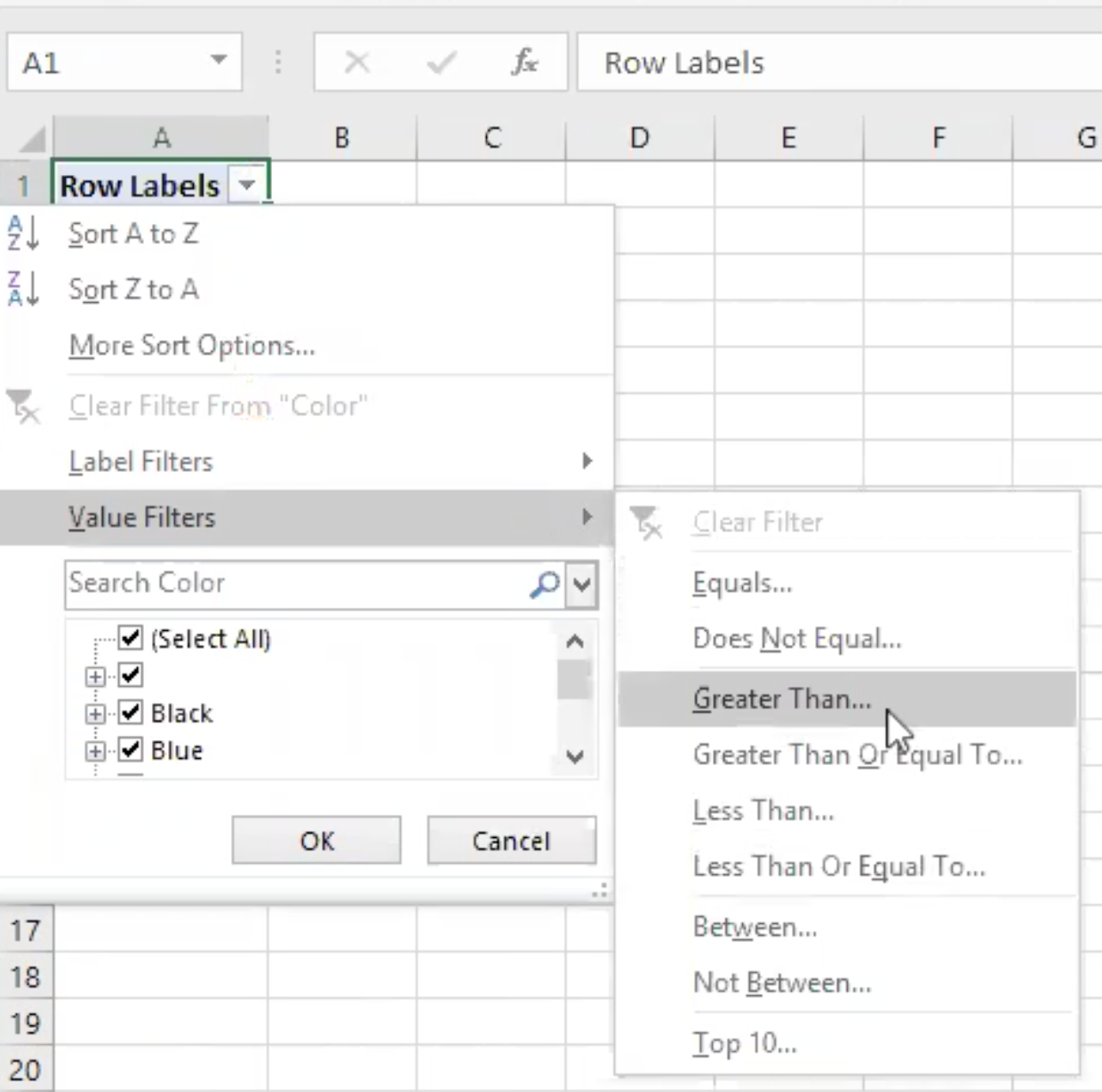Select row 17 header
The width and height of the screenshot is (1102, 1092).
point(25,930)
